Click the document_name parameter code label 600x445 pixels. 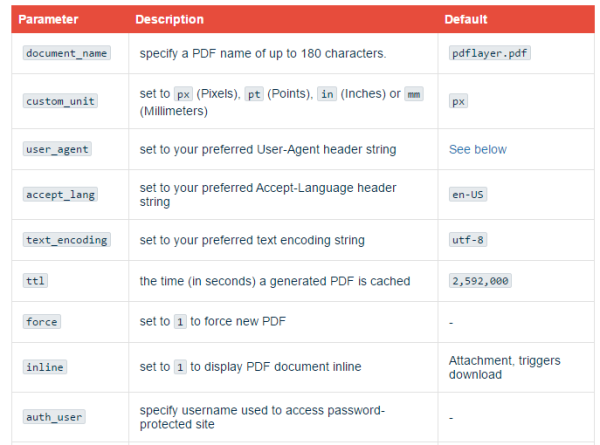[66, 53]
